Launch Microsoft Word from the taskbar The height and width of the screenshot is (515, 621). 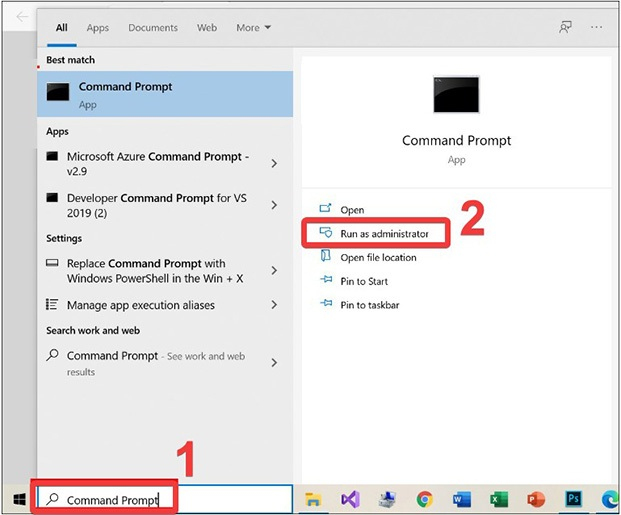(461, 499)
